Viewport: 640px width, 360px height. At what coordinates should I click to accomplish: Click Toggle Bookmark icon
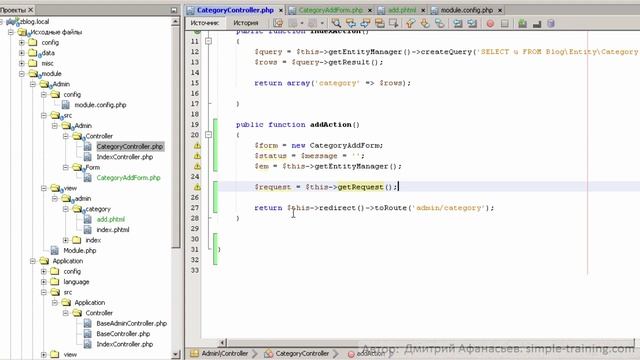click(x=440, y=23)
